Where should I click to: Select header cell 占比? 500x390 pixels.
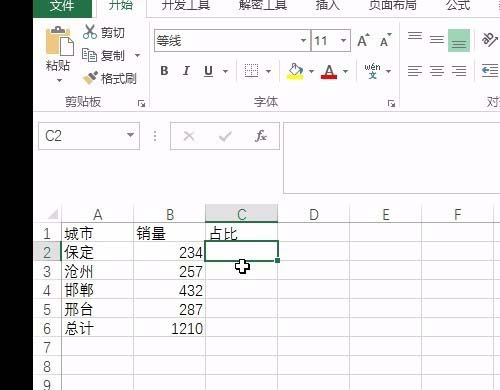(x=242, y=233)
